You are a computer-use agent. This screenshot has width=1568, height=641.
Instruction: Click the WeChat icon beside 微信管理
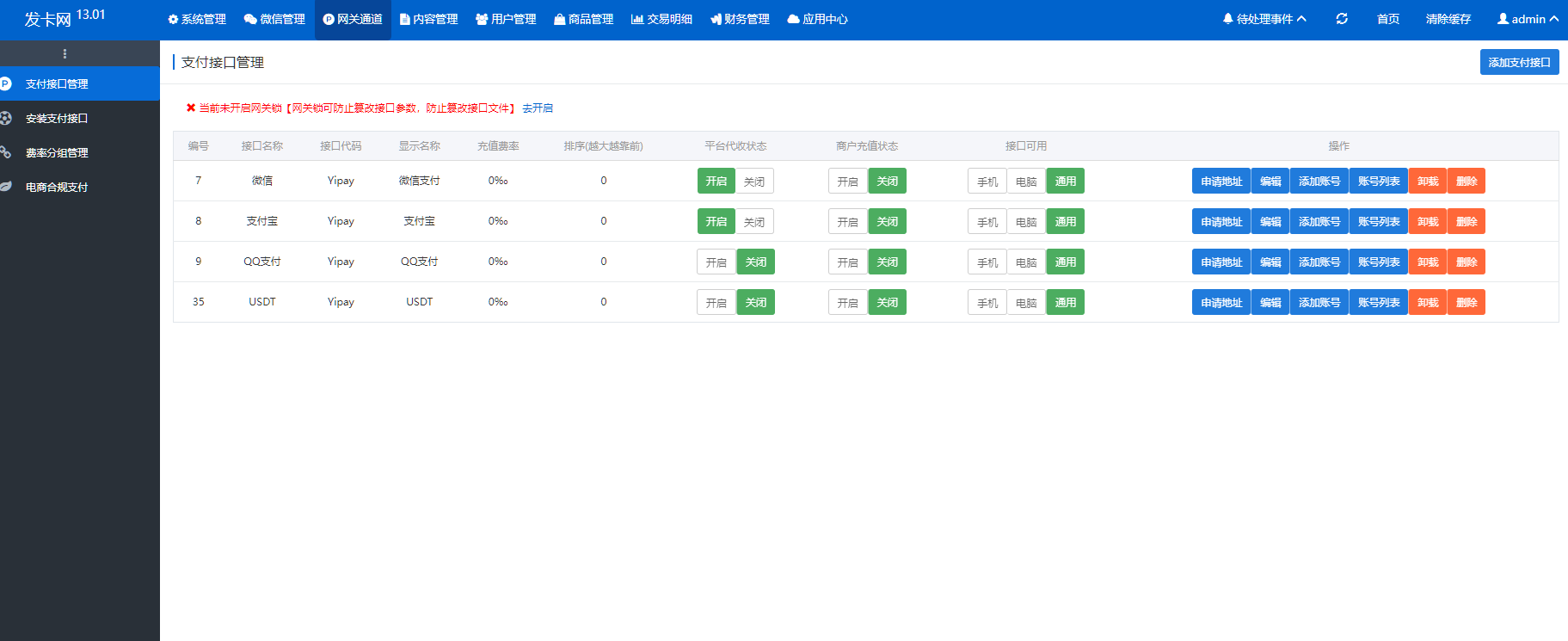250,19
